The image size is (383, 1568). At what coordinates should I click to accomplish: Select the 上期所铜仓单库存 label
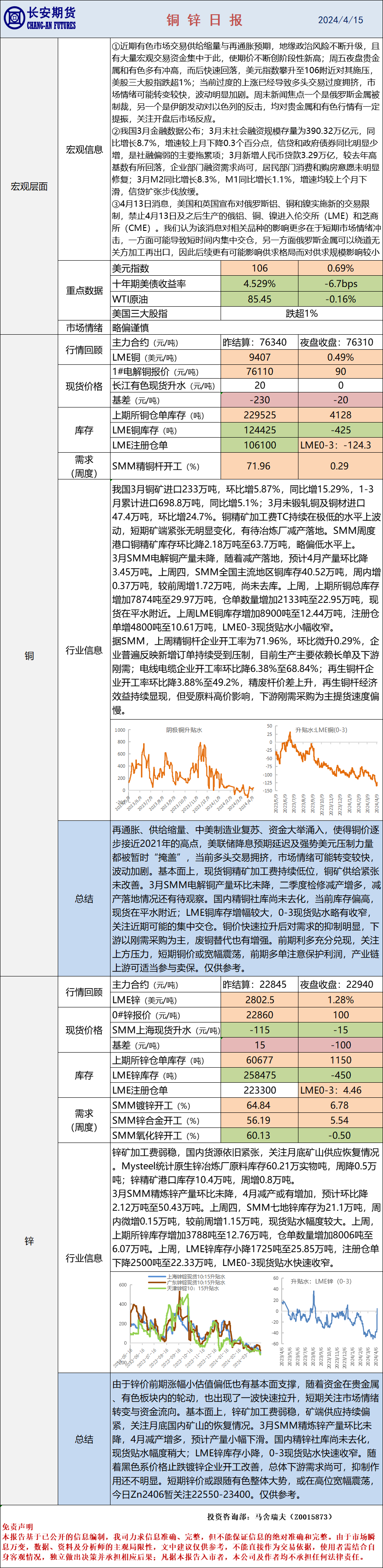click(158, 415)
